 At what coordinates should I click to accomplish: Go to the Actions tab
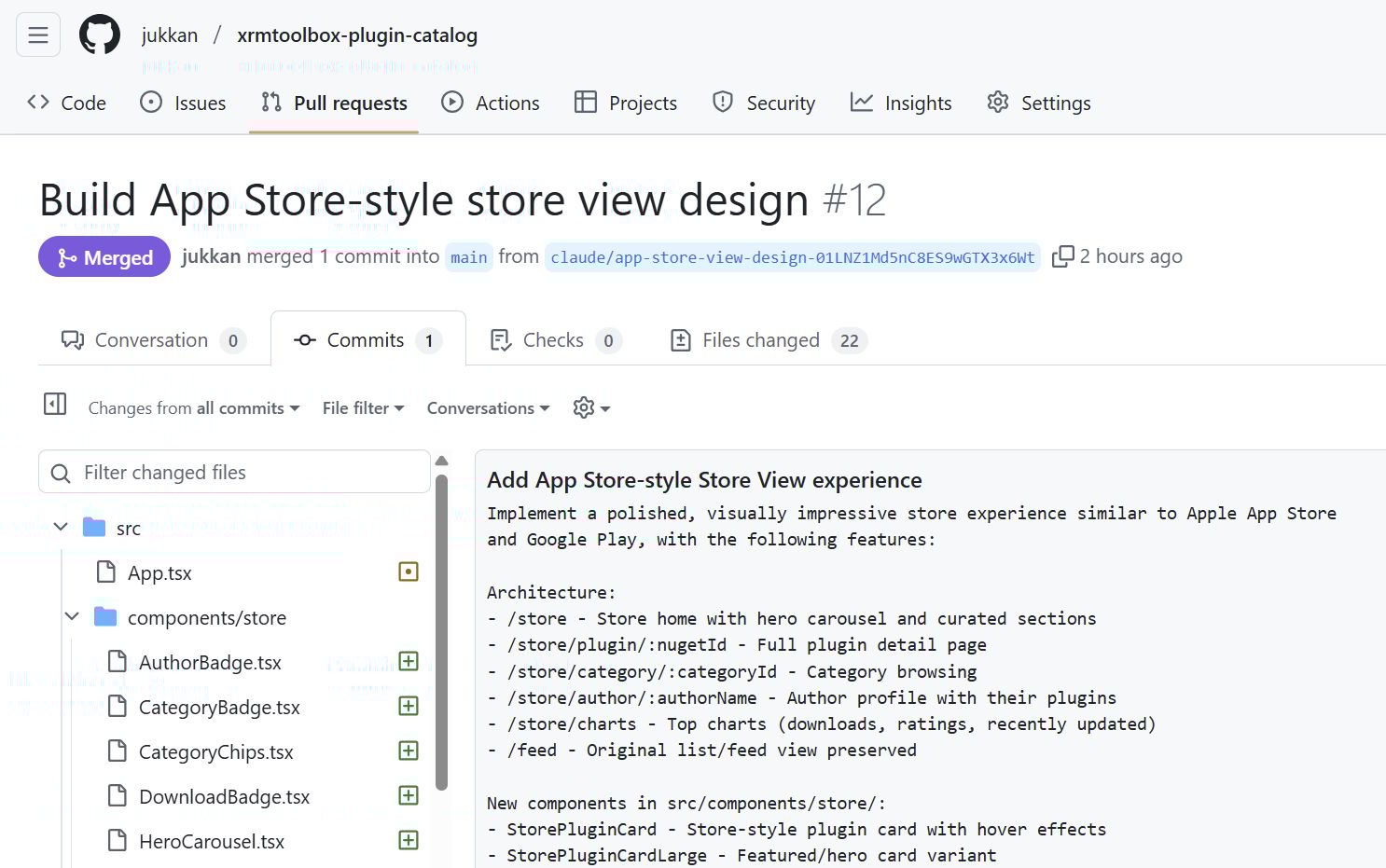491,103
